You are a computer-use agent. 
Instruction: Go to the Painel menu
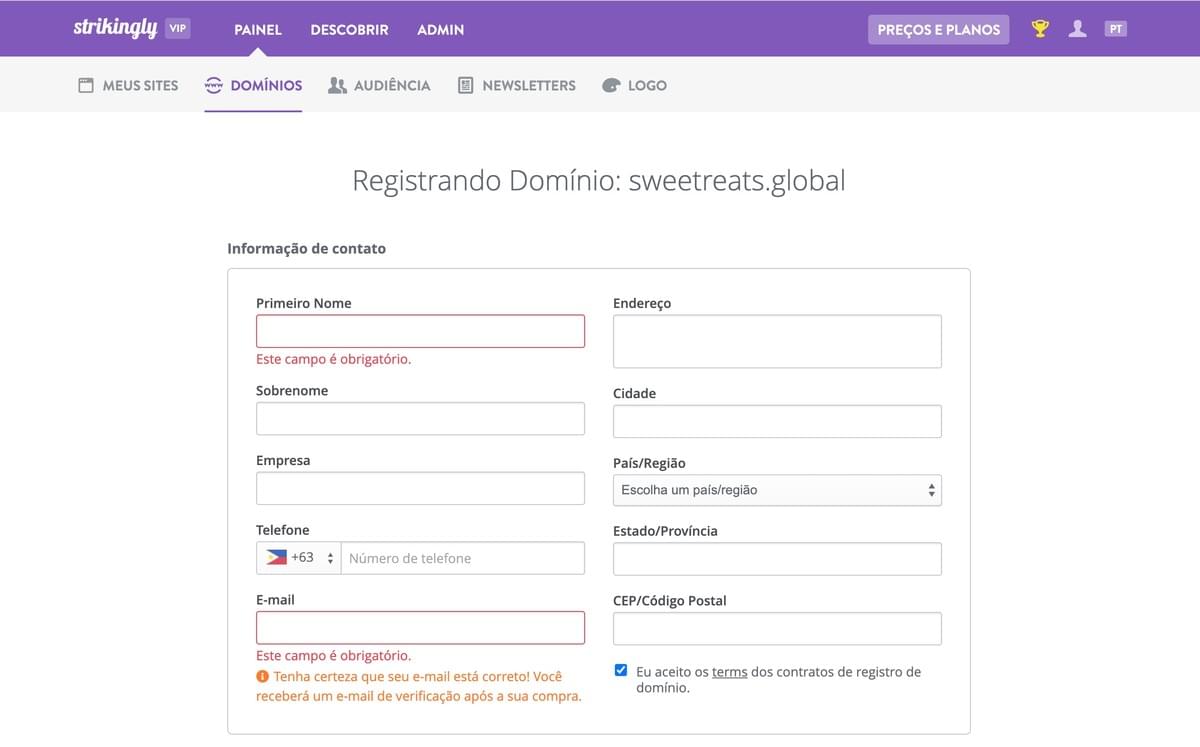point(258,29)
